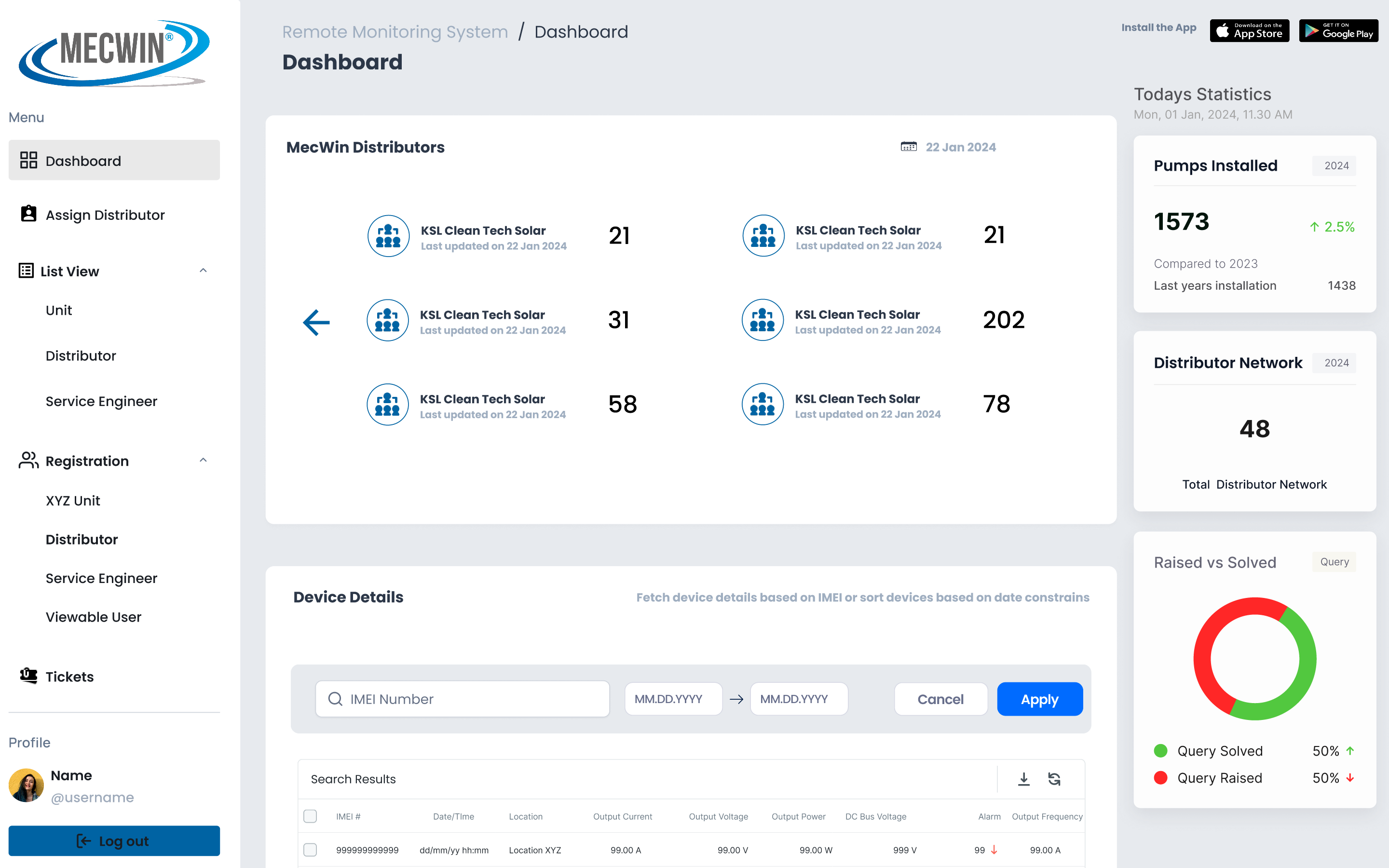The height and width of the screenshot is (868, 1389).
Task: Click the calendar icon beside 22 Jan 2024
Action: point(908,147)
